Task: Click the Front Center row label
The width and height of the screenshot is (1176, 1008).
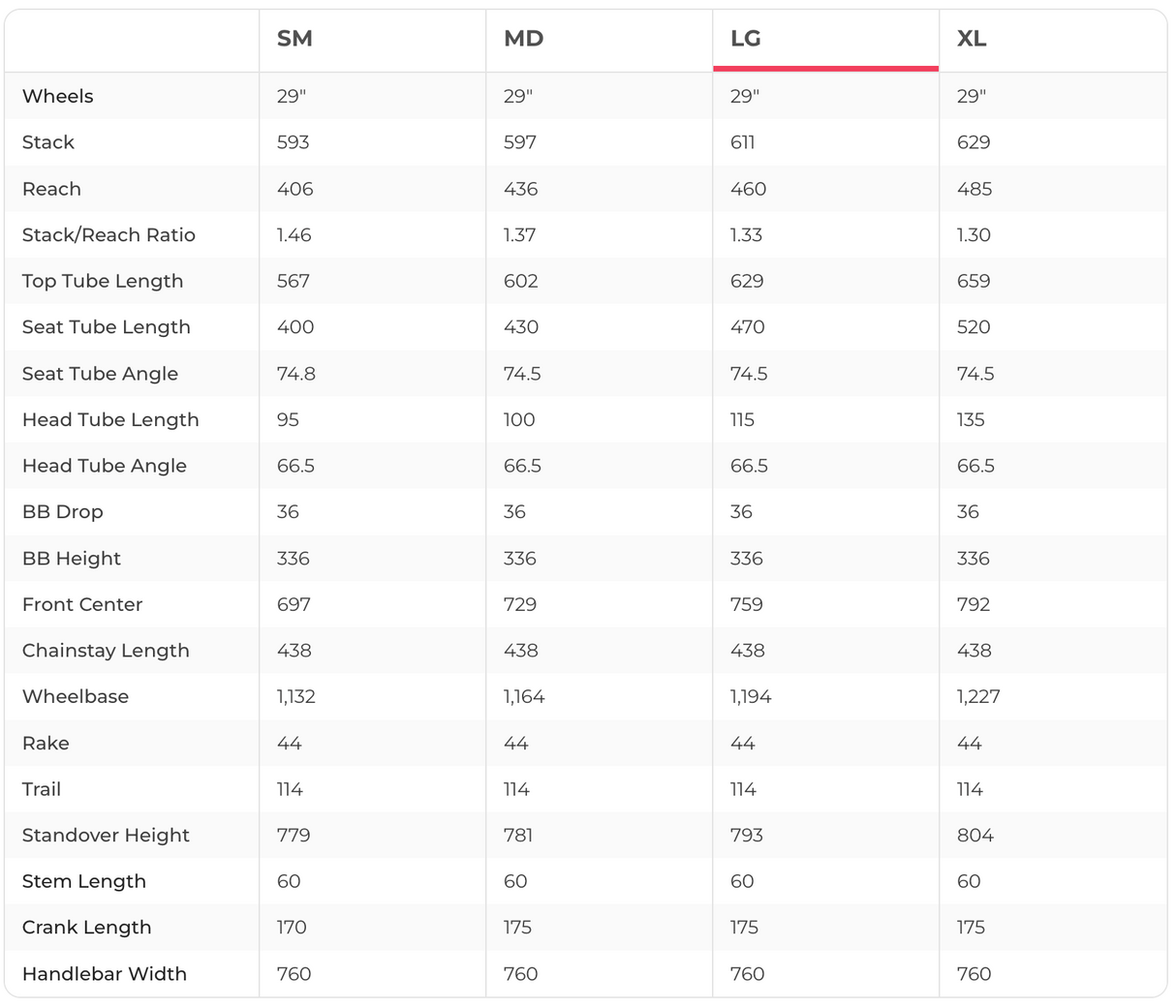Action: (x=82, y=604)
